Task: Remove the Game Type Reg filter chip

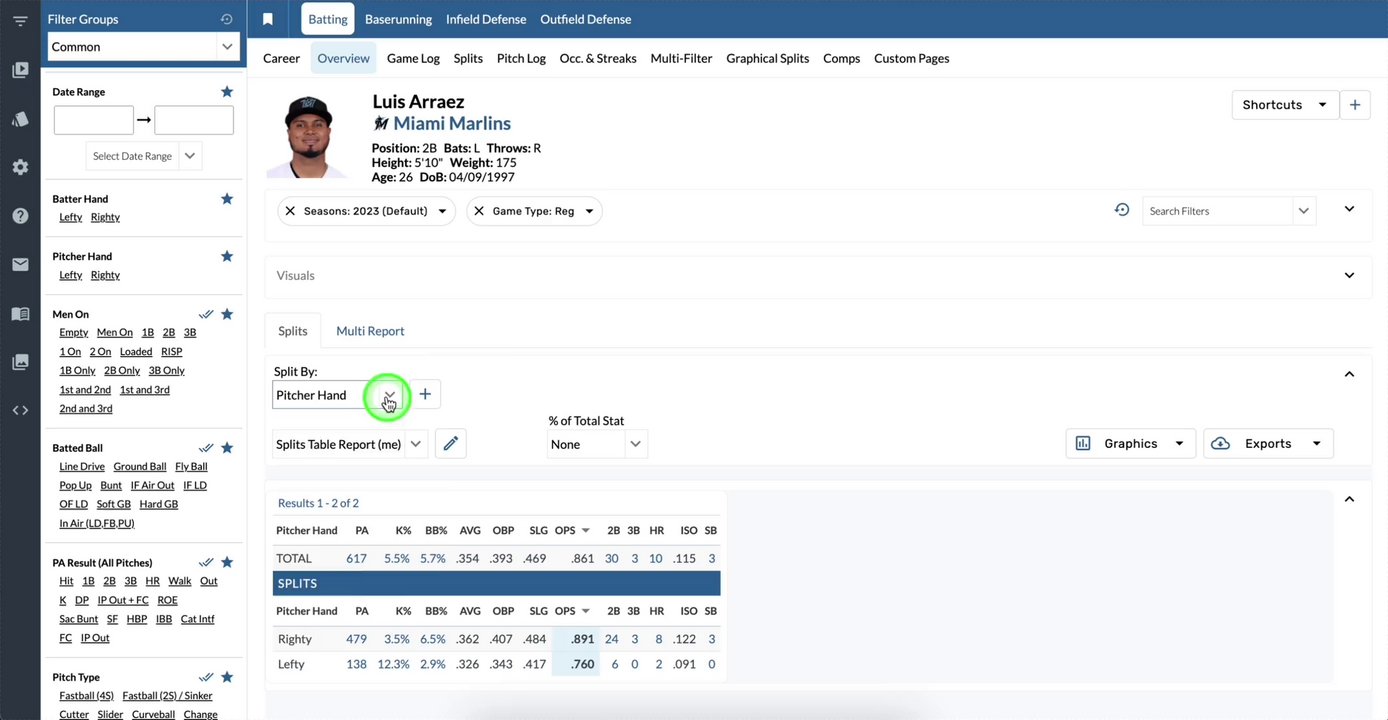Action: click(x=479, y=211)
